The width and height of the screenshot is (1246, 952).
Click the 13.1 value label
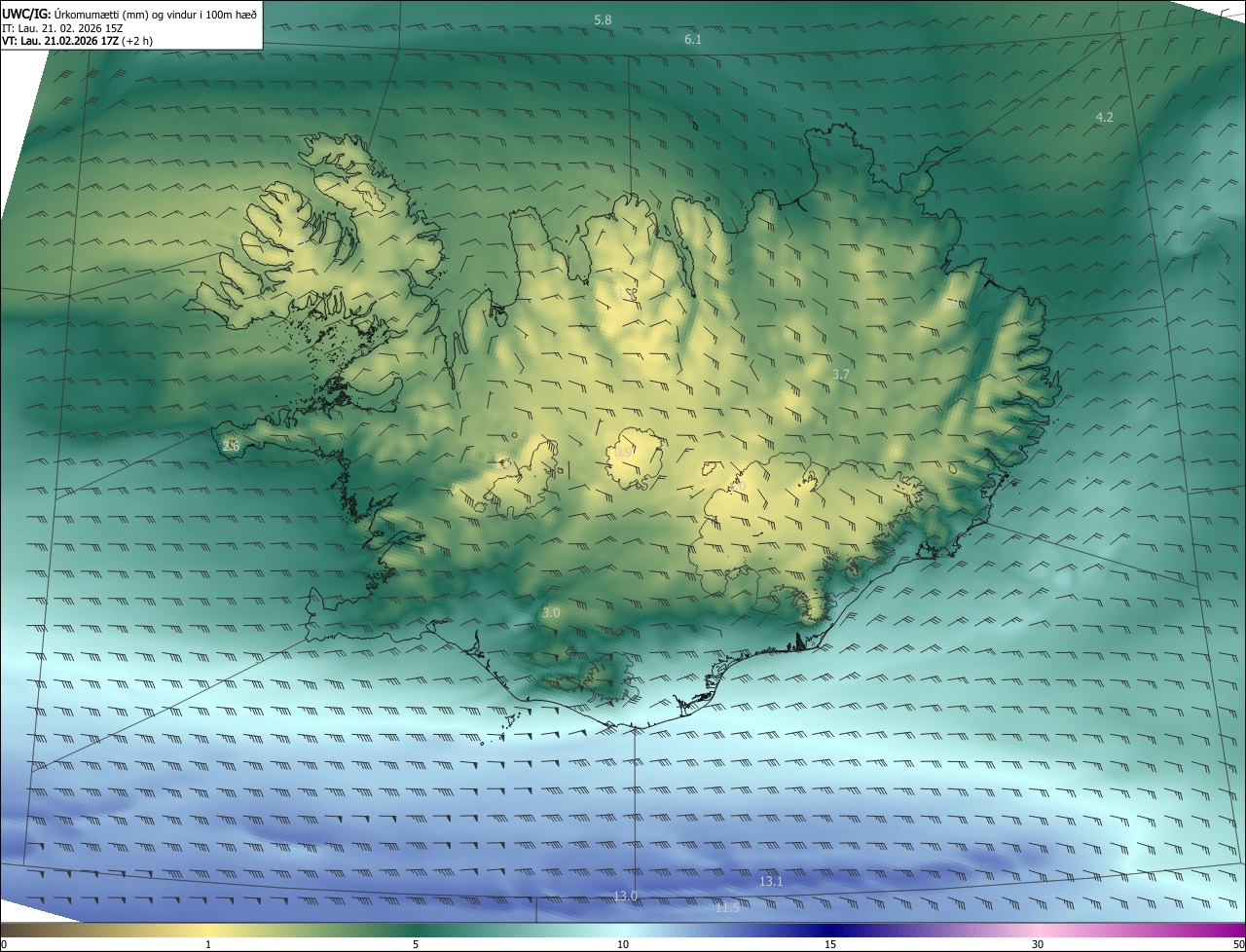(771, 881)
